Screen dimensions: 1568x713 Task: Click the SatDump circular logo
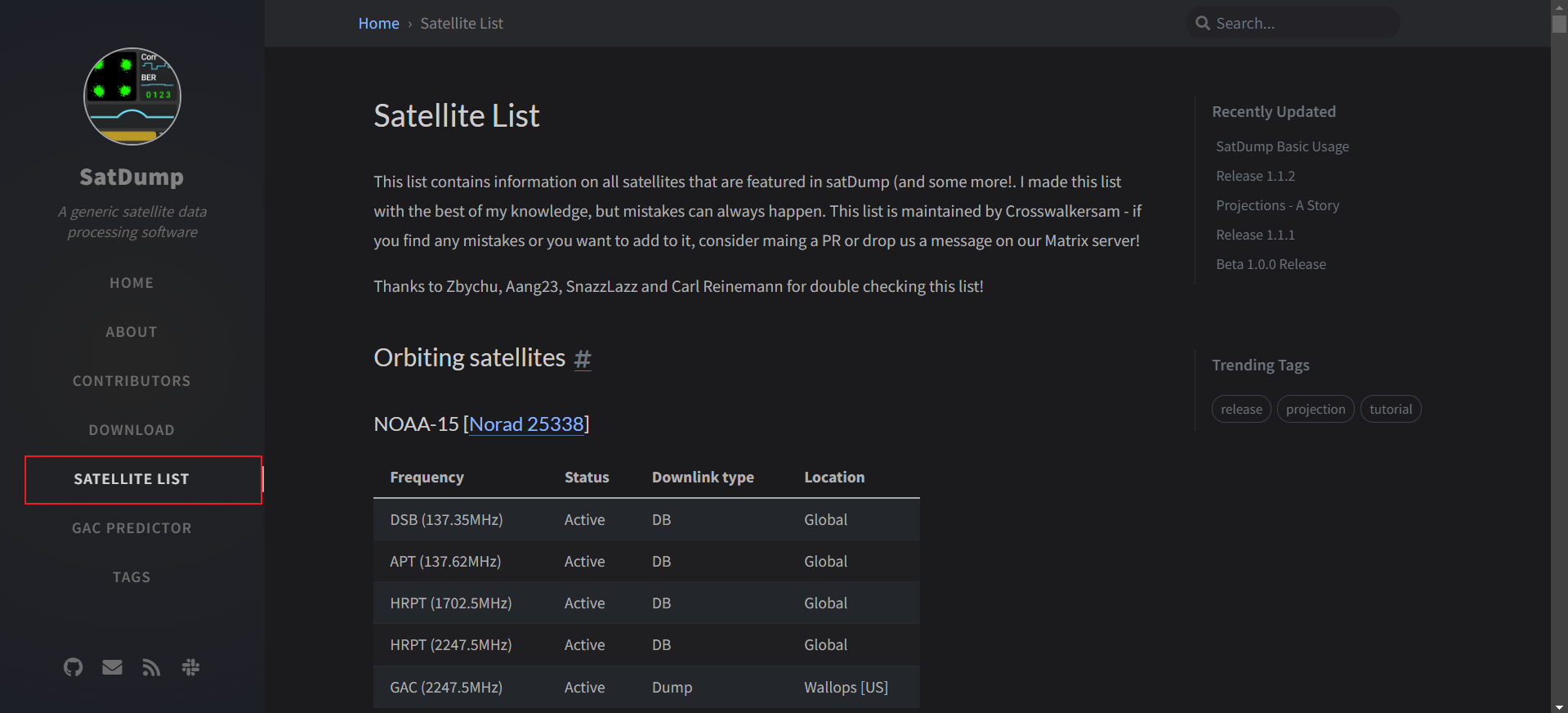132,96
